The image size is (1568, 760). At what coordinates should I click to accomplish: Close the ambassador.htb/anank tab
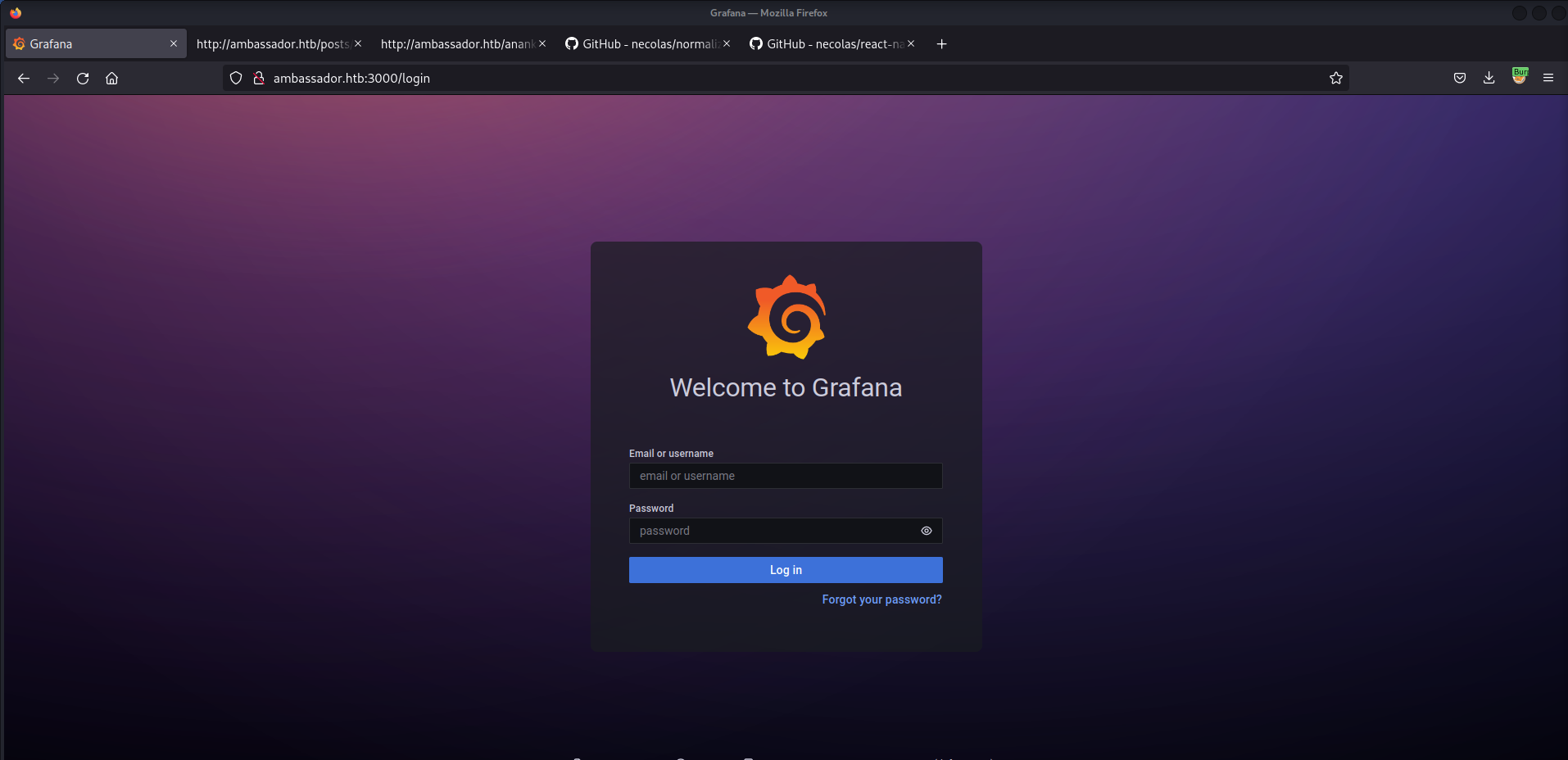(542, 44)
